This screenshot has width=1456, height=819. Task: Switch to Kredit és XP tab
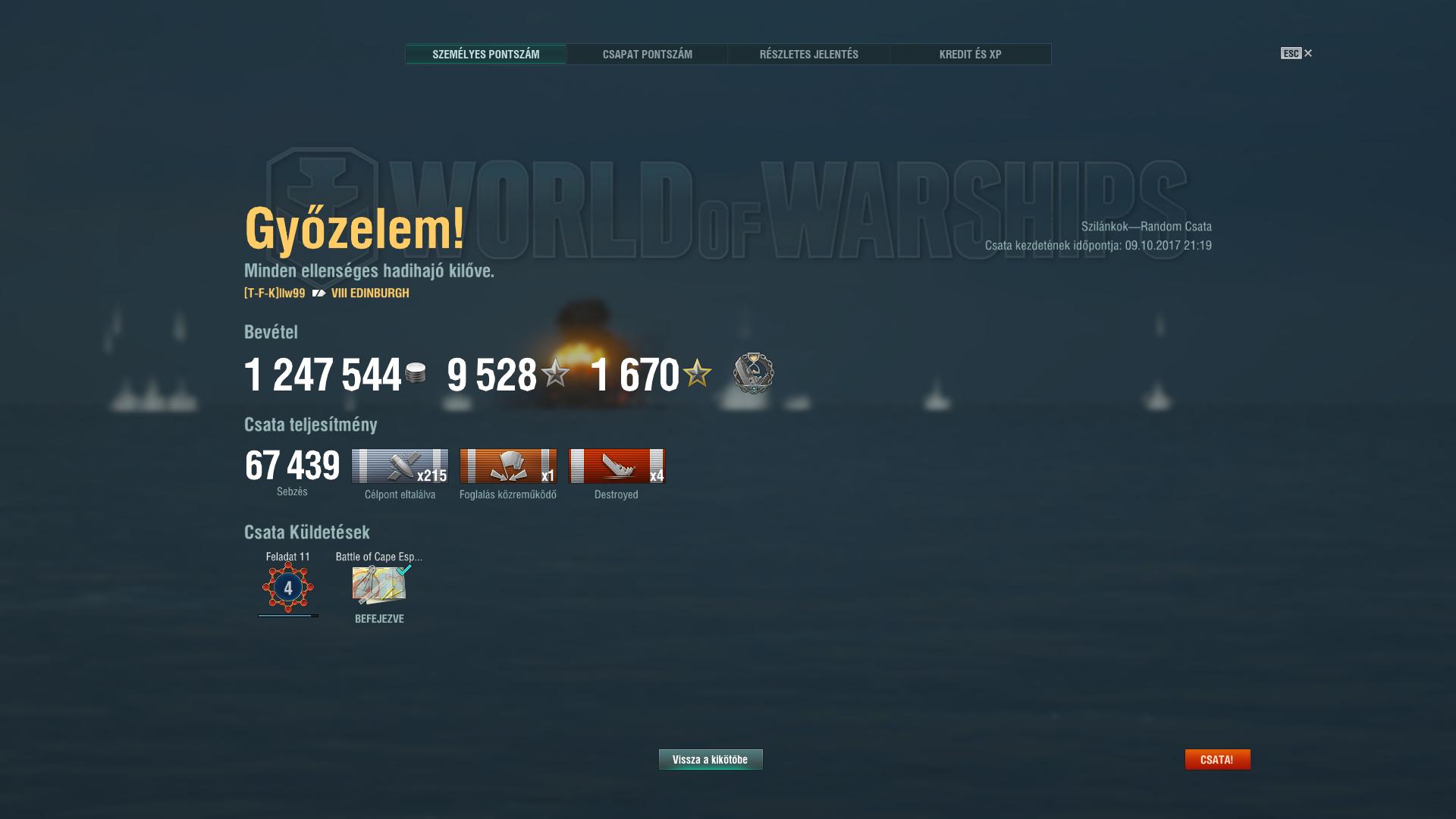[970, 54]
